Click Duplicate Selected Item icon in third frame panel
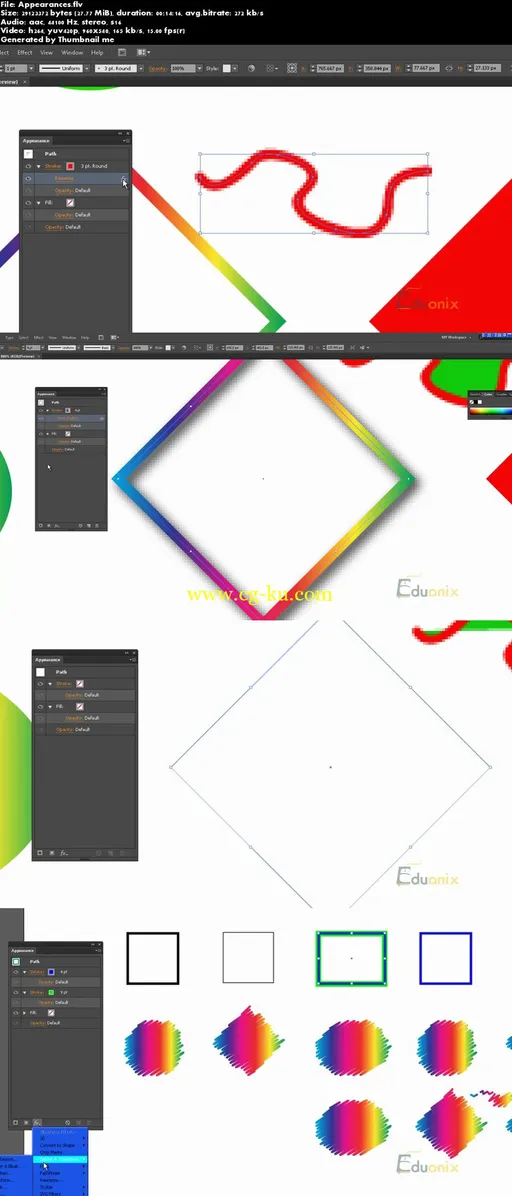Viewport: 512px width, 1196px height. [x=111, y=853]
